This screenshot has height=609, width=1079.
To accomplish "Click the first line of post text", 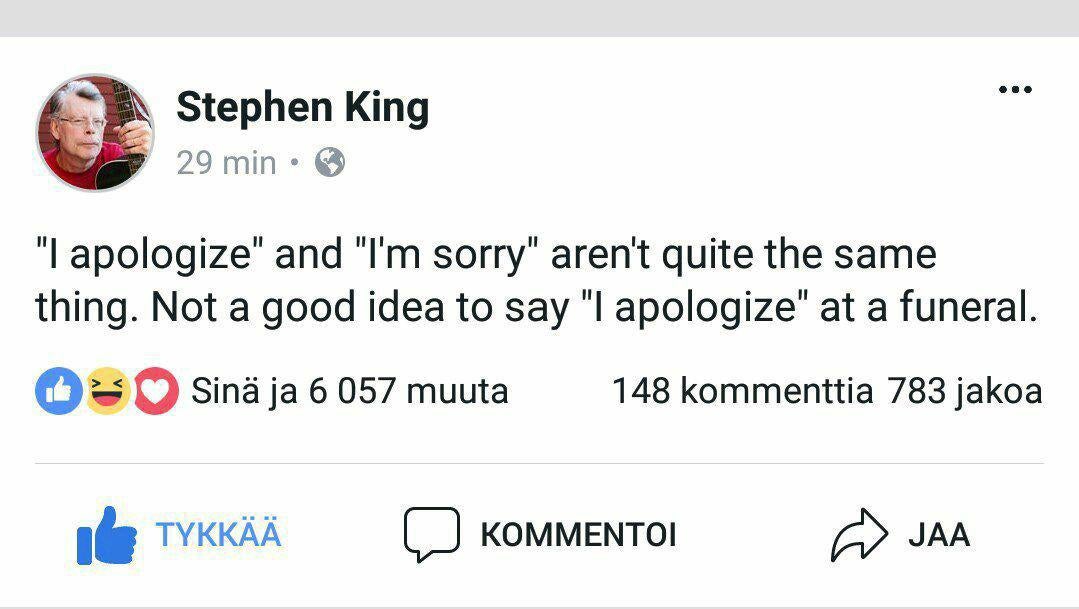I will (x=485, y=254).
